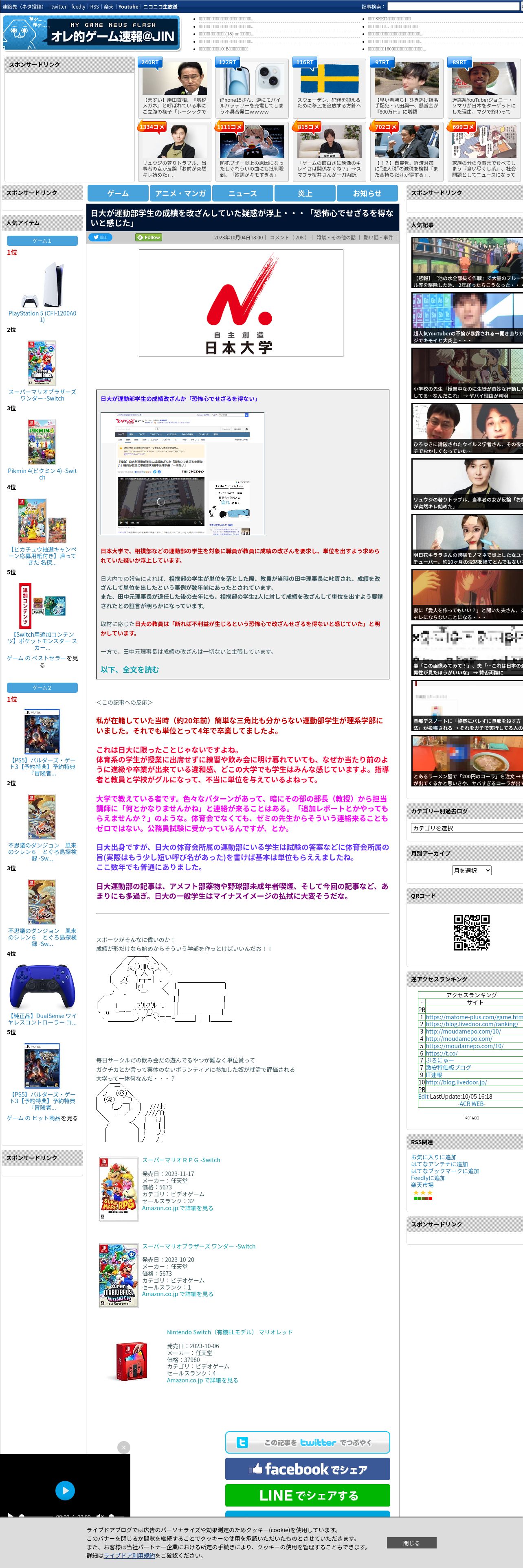The height and width of the screenshot is (1568, 523).
Task: Open the matome-plus.com ranking link
Action: (x=474, y=1016)
